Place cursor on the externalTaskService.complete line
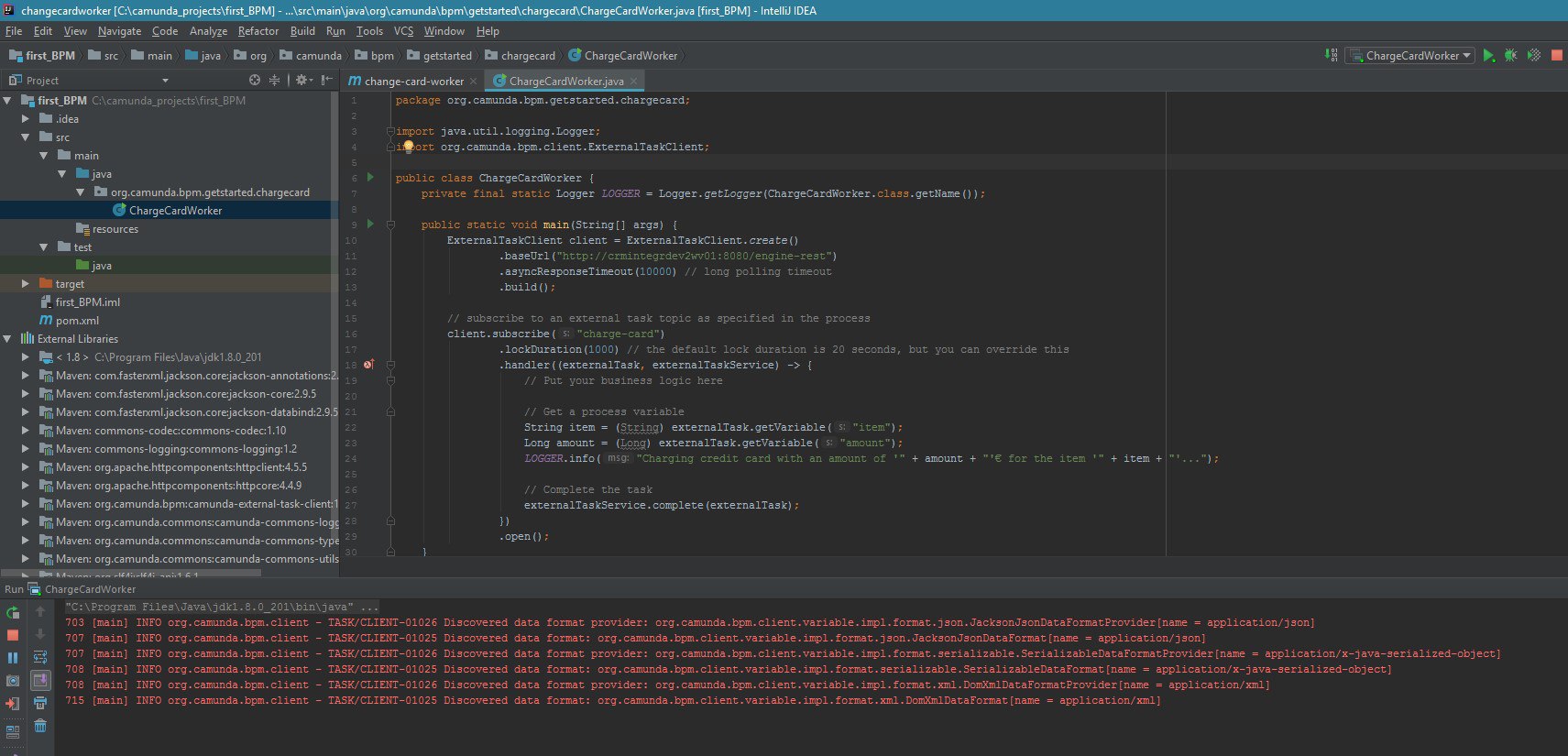Screen dimensions: 1568x756 pyautogui.click(x=661, y=506)
